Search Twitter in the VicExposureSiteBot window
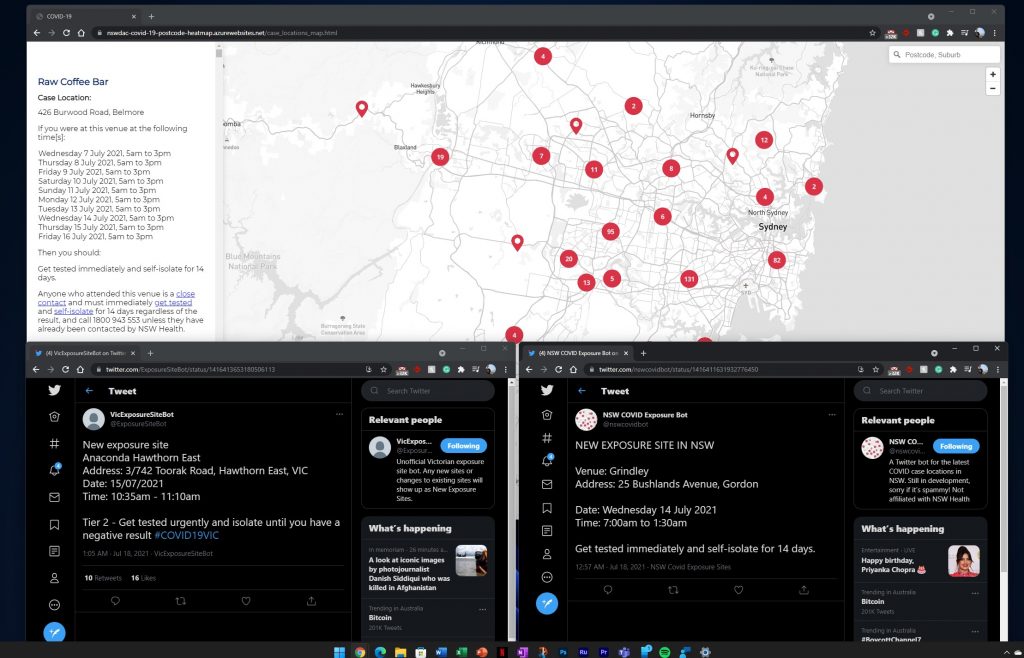 click(428, 391)
